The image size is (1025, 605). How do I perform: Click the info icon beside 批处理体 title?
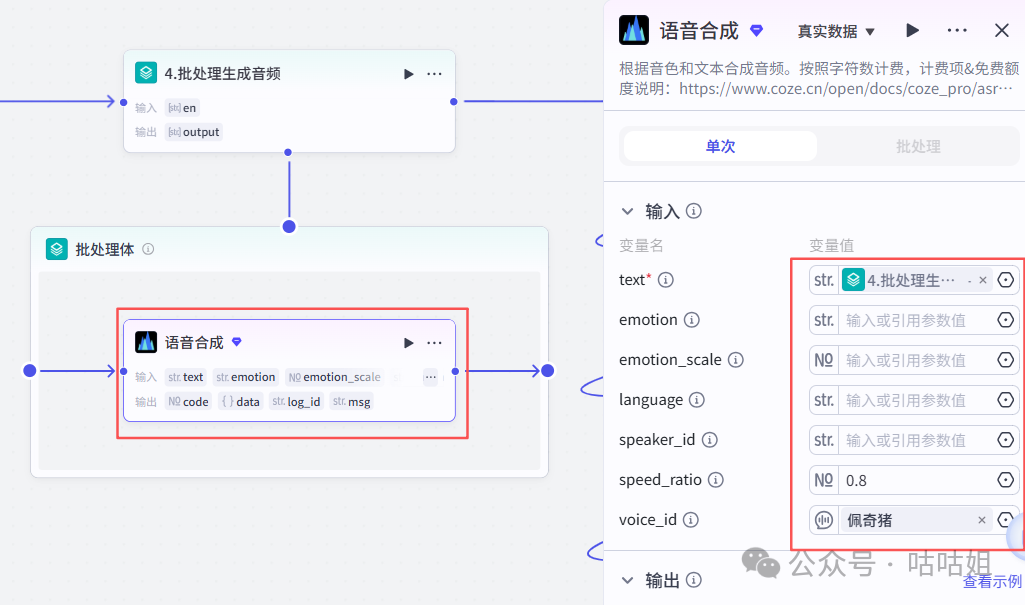pyautogui.click(x=148, y=249)
